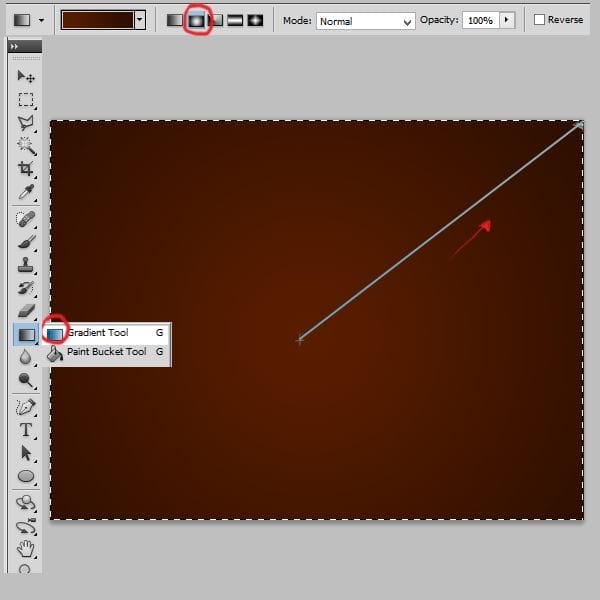The height and width of the screenshot is (600, 600).
Task: Choose Gradient Tool from the flyout menu
Action: coord(98,333)
